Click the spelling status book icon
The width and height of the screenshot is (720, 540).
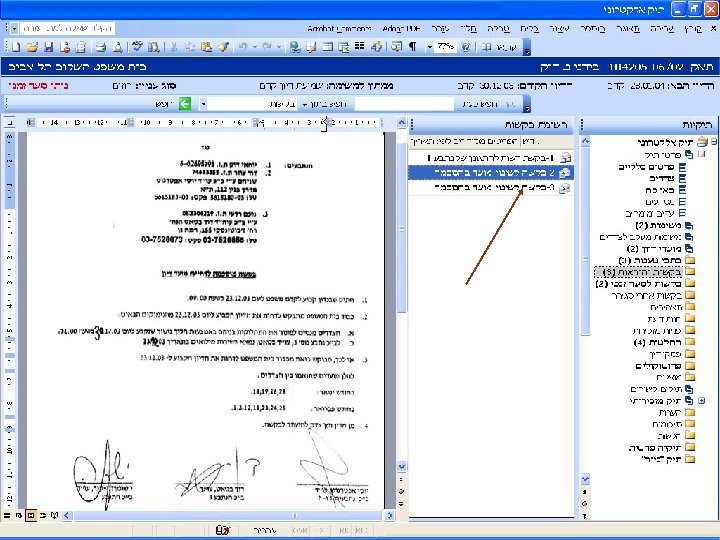click(223, 530)
